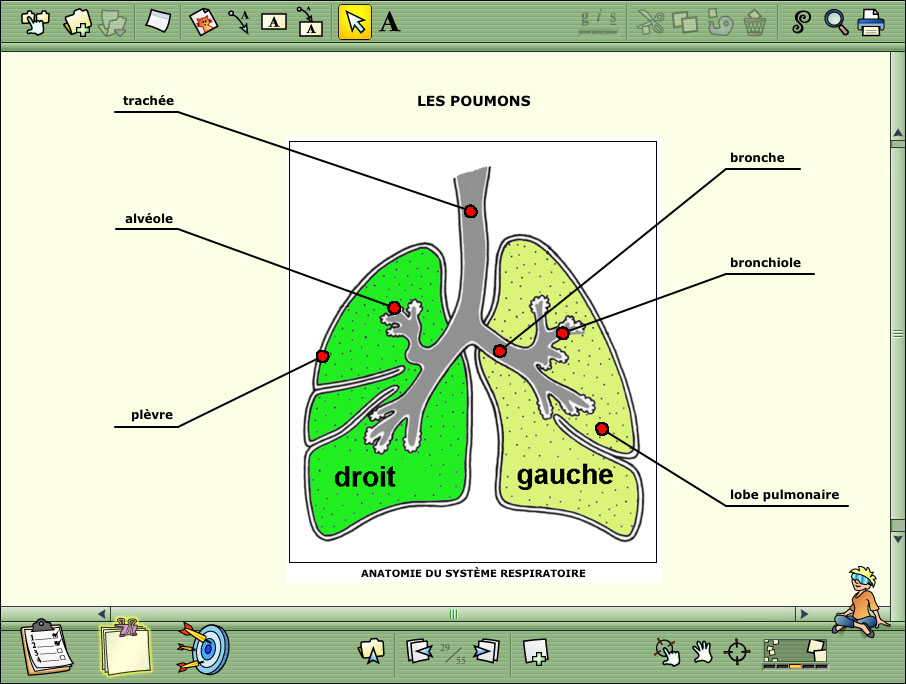Click the folder with navigation arrow icon
906x684 pixels.
(372, 651)
